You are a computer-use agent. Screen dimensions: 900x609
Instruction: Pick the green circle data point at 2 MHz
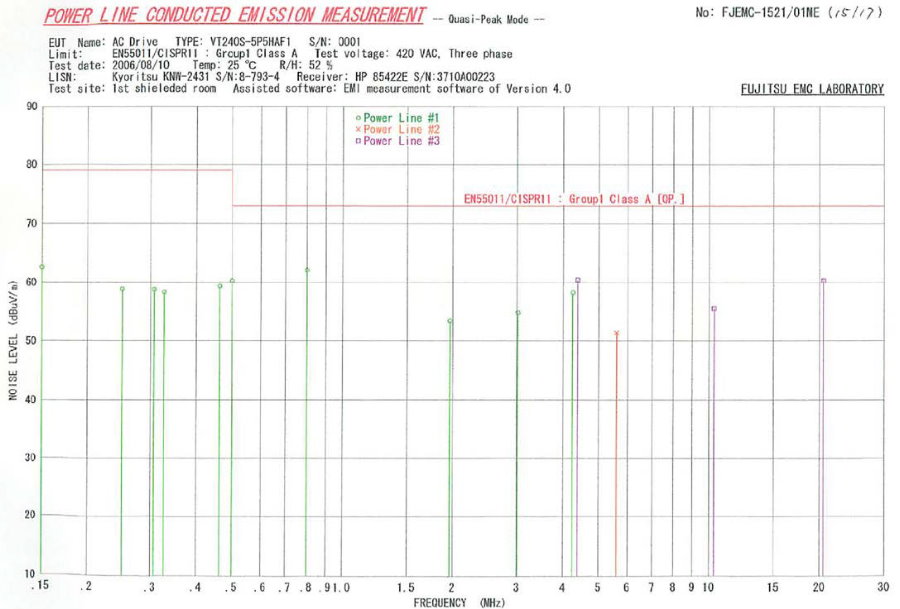click(x=450, y=321)
